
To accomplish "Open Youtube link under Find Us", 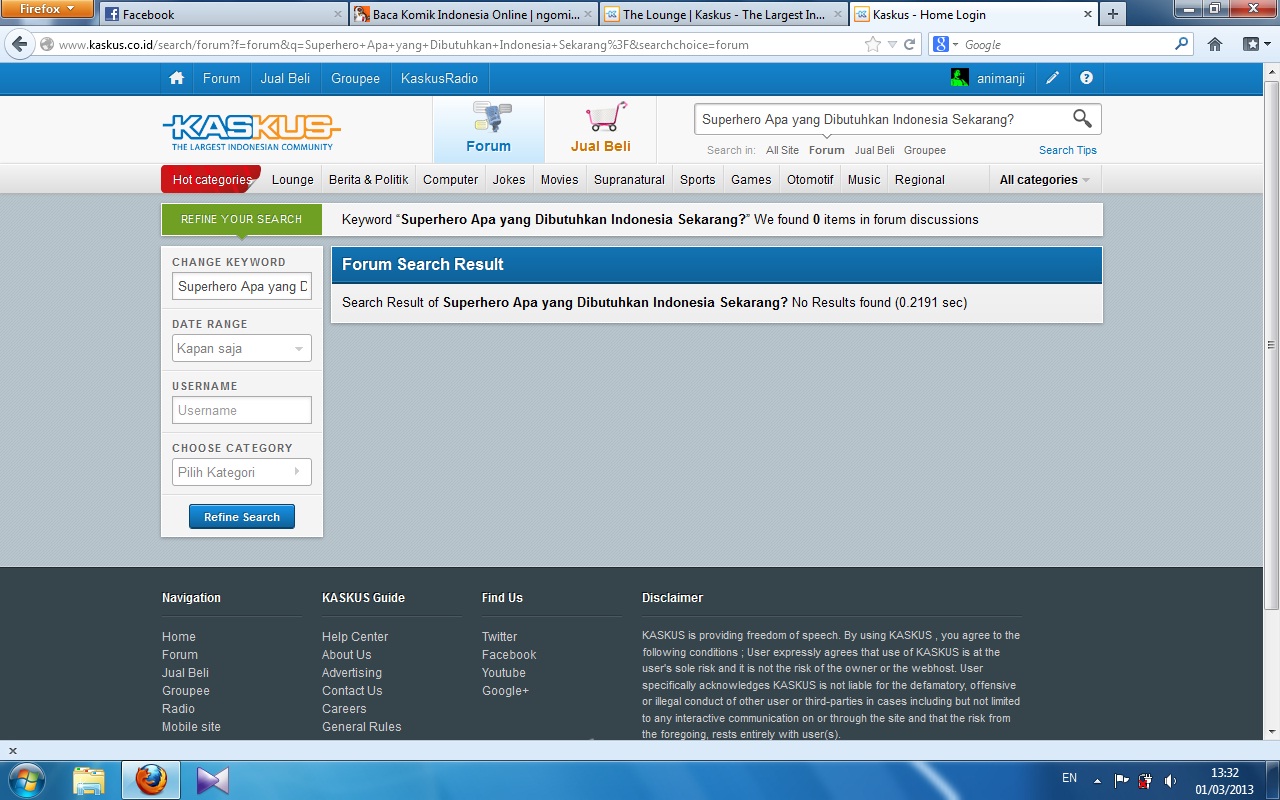I will tap(503, 673).
